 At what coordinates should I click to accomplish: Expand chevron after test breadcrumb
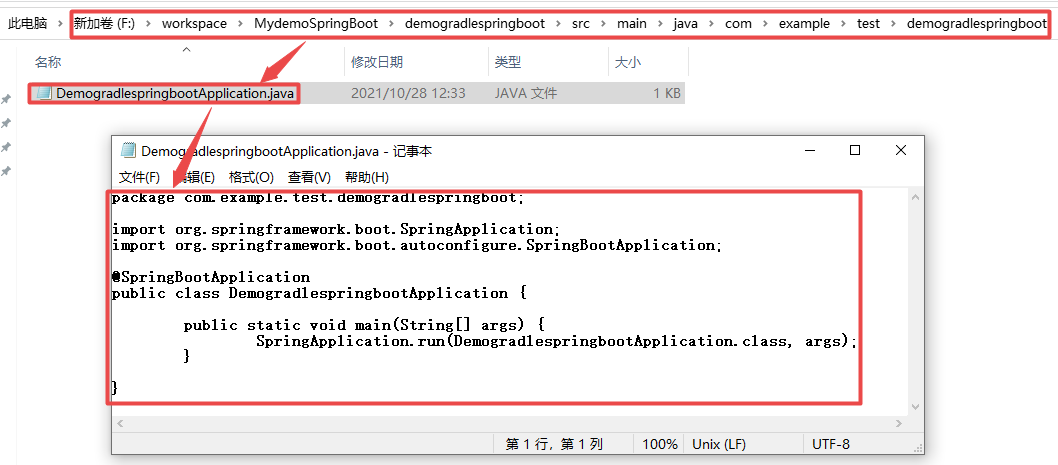(x=894, y=24)
